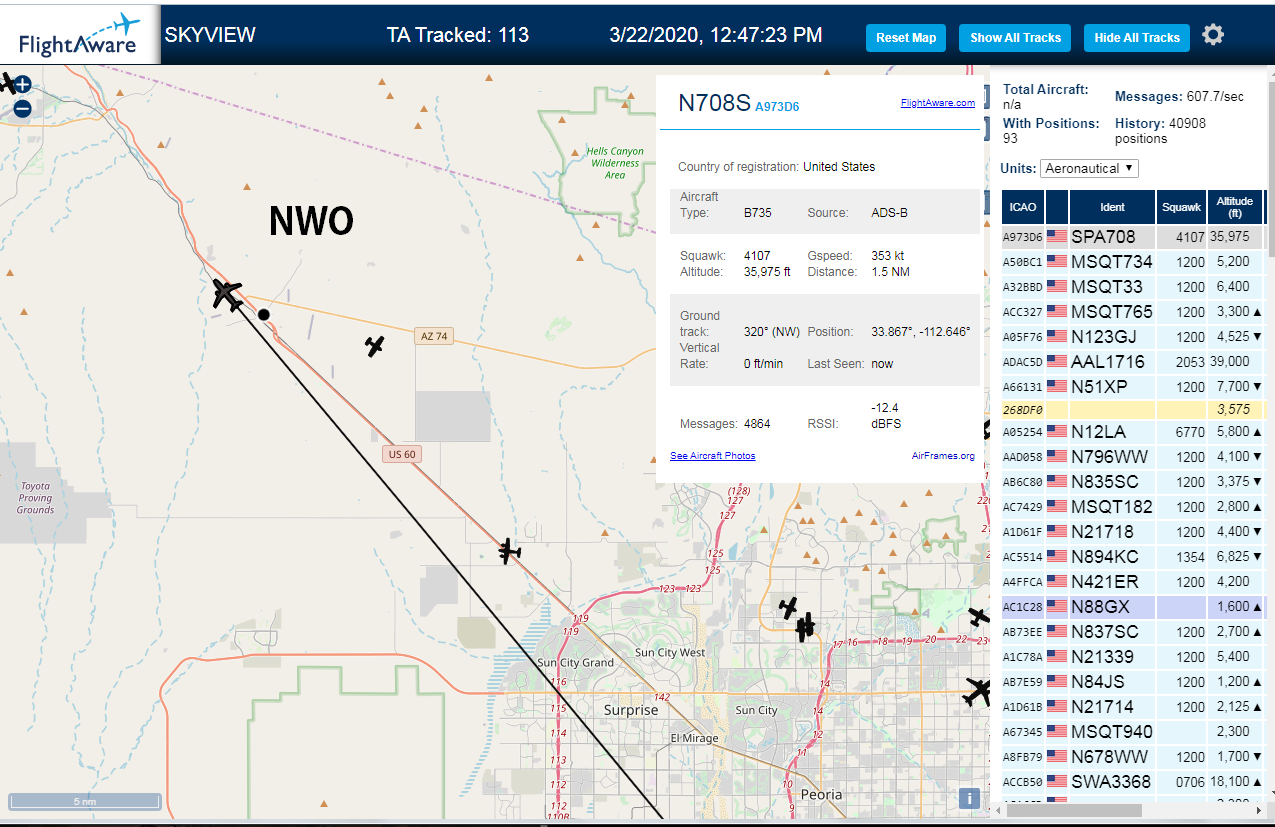Select the N796WW aircraft row
This screenshot has width=1275, height=827.
click(1133, 457)
